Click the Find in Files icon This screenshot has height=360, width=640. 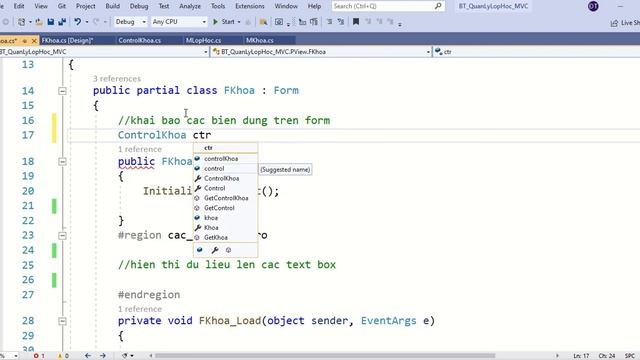pyautogui.click(x=263, y=22)
